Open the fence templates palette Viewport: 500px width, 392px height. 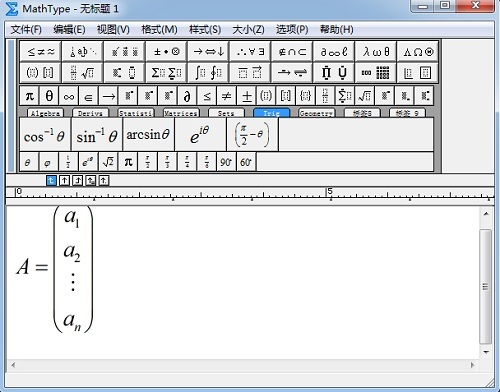pyautogui.click(x=40, y=72)
